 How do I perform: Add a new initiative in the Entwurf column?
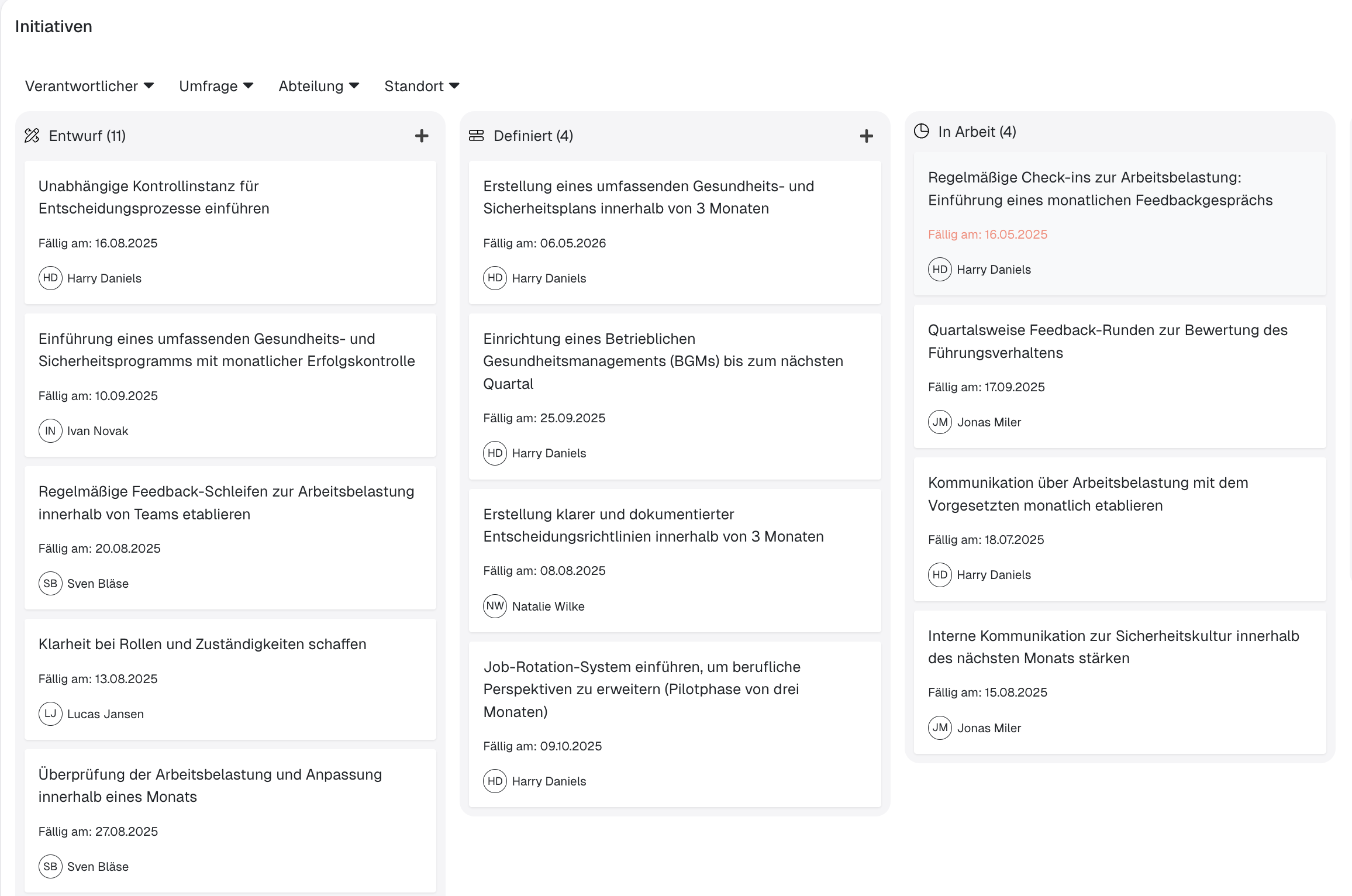click(421, 135)
